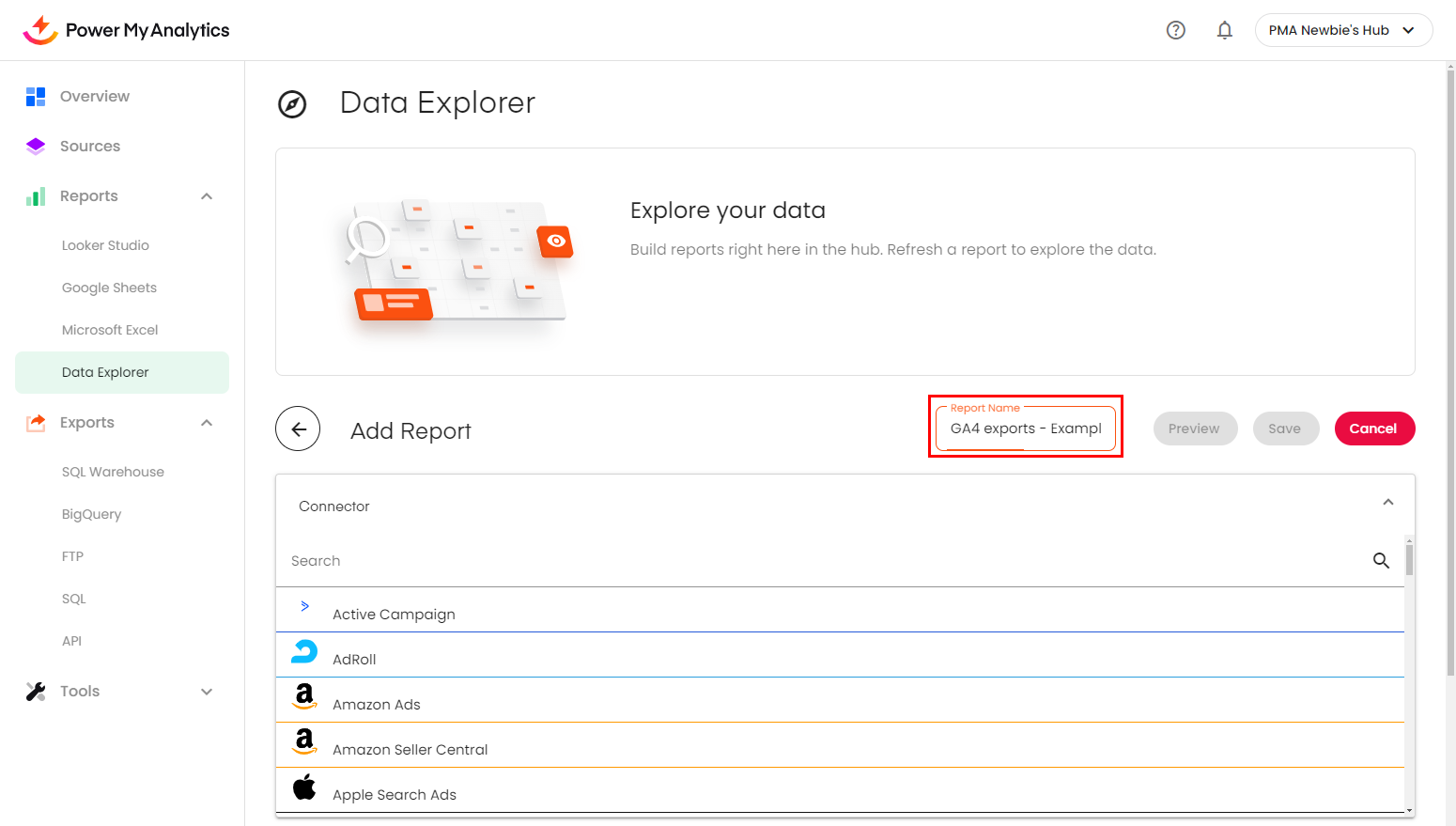Go to BigQuery exports page
The width and height of the screenshot is (1456, 826).
coord(91,514)
